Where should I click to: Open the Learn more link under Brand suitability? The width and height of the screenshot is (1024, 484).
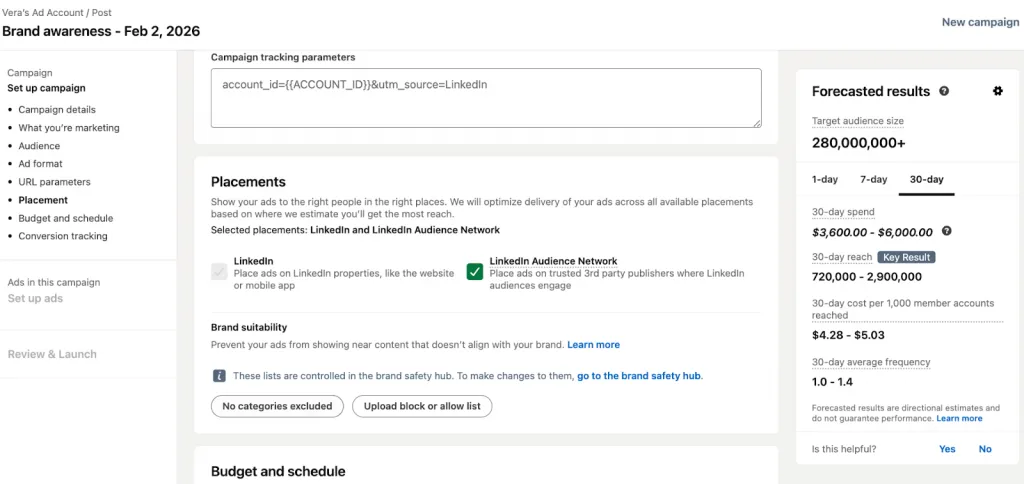click(593, 344)
